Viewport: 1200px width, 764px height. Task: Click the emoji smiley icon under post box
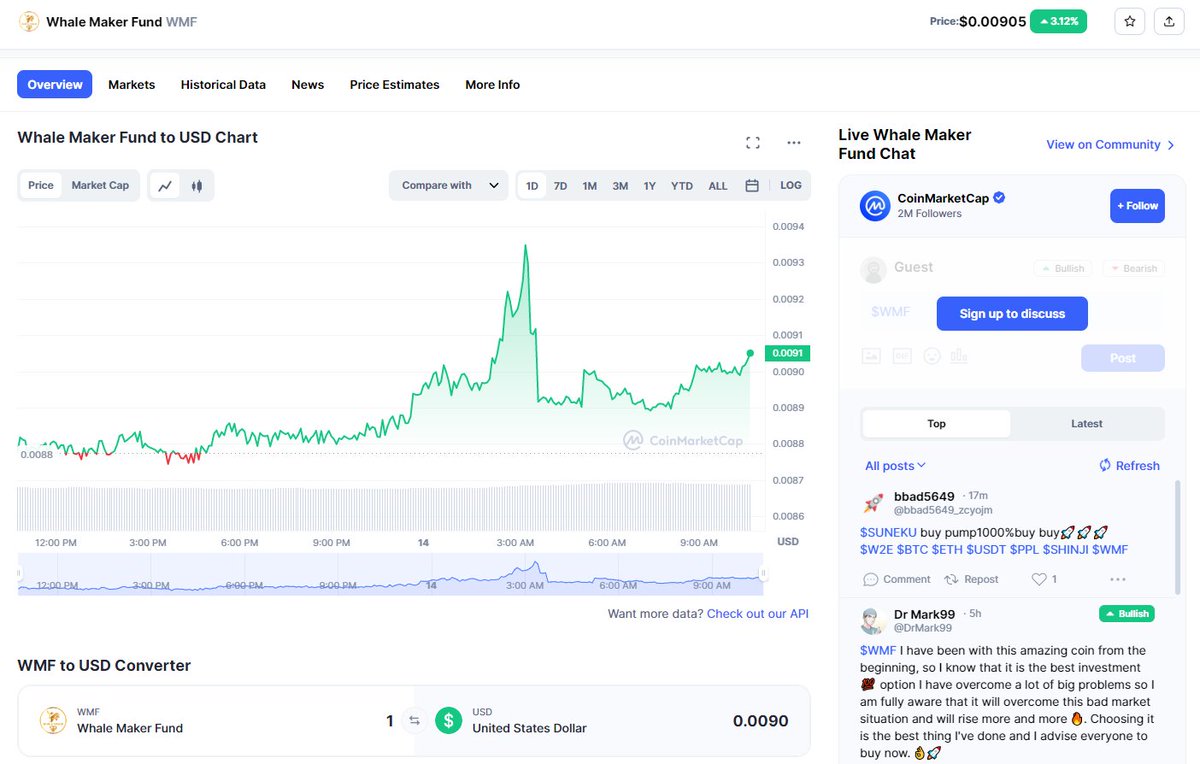tap(932, 355)
